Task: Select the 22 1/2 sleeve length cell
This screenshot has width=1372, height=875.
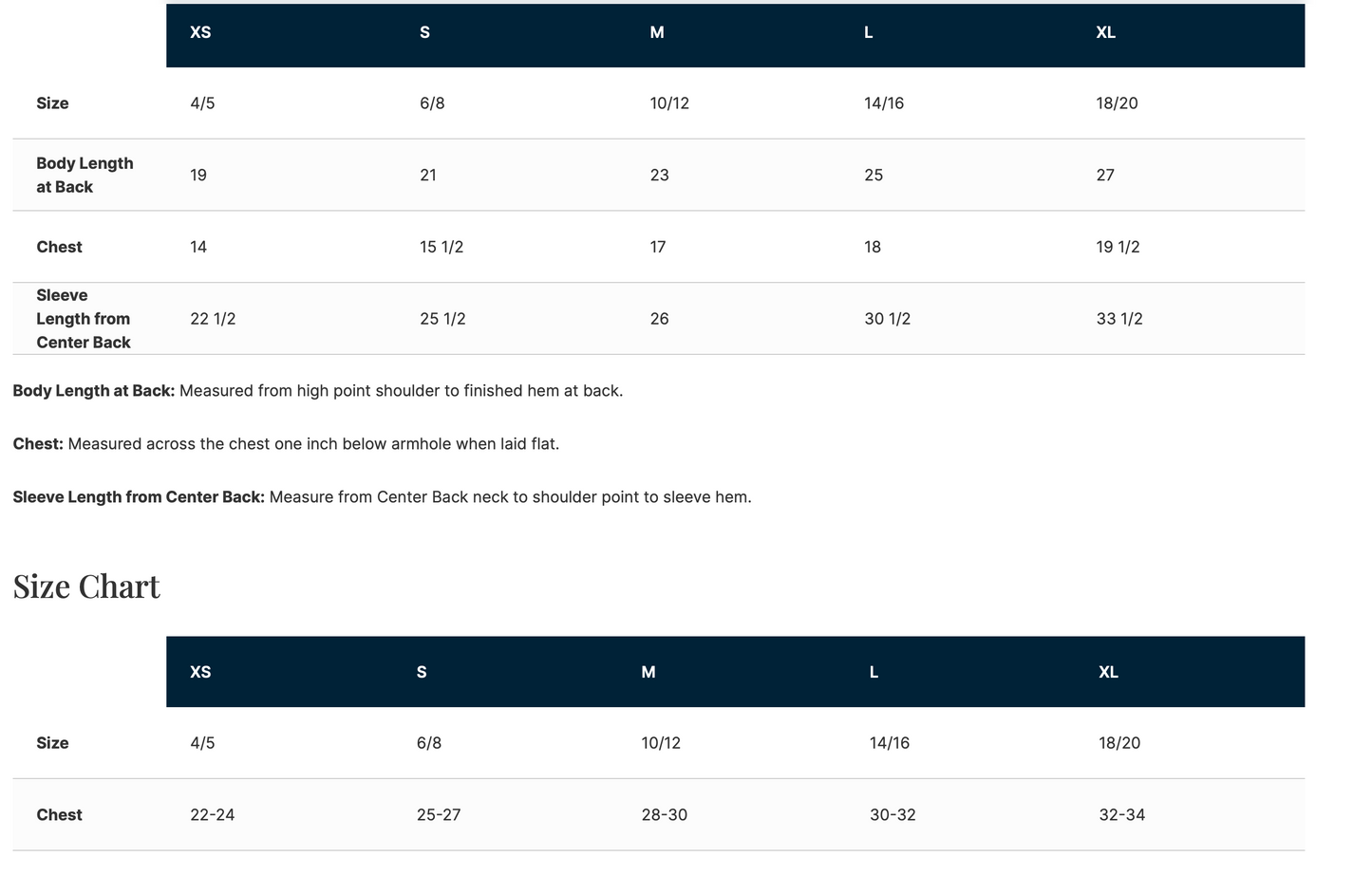Action: click(x=213, y=319)
